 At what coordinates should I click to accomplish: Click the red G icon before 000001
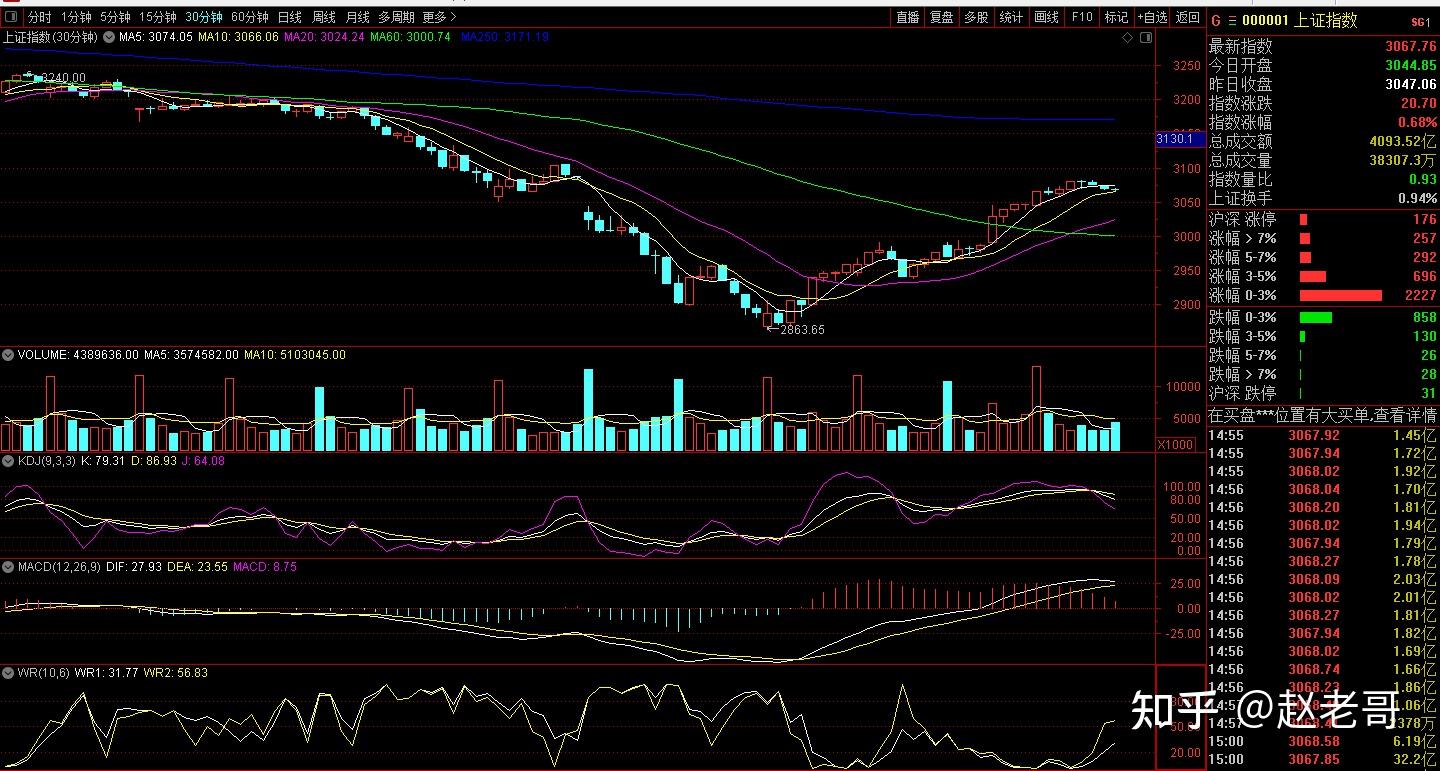point(1215,20)
